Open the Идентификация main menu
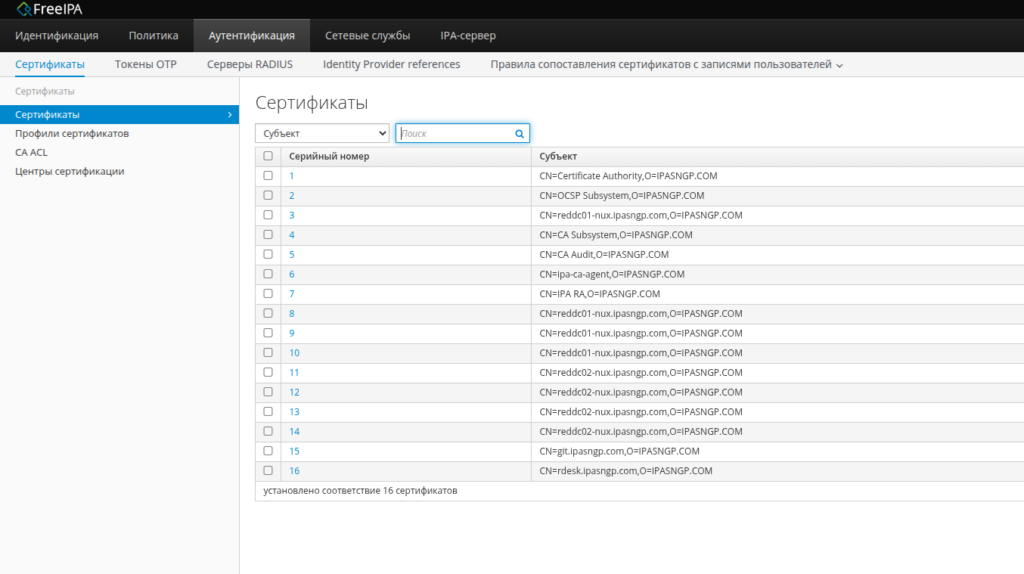 tap(57, 35)
